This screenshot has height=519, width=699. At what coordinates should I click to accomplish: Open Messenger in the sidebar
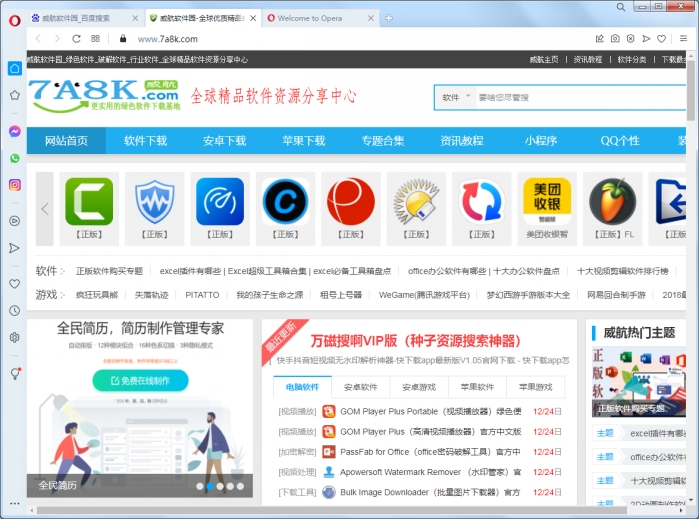(x=15, y=131)
